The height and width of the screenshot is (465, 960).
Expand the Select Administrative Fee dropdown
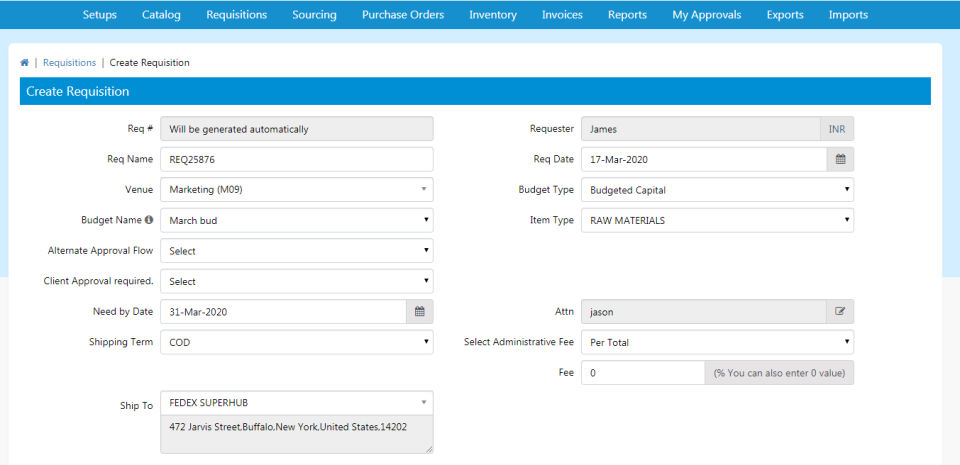click(717, 342)
